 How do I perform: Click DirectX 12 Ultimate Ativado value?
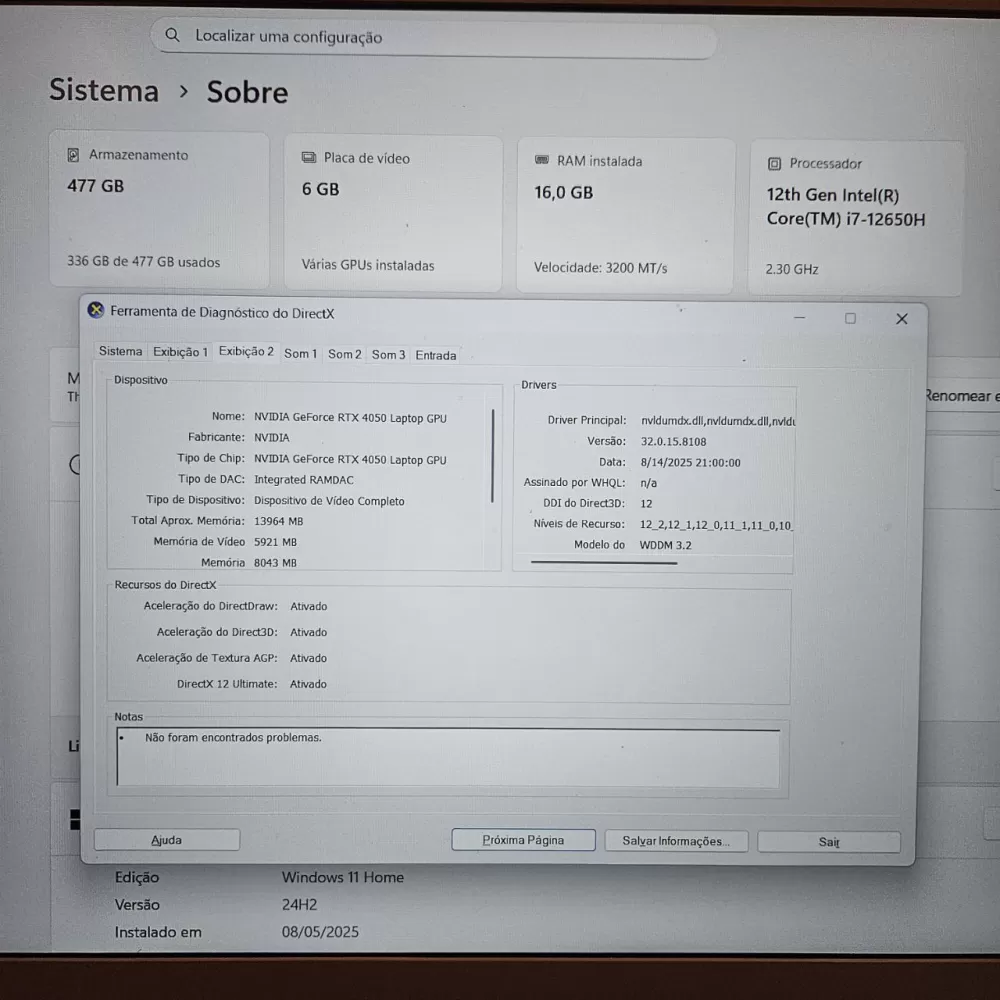[309, 684]
